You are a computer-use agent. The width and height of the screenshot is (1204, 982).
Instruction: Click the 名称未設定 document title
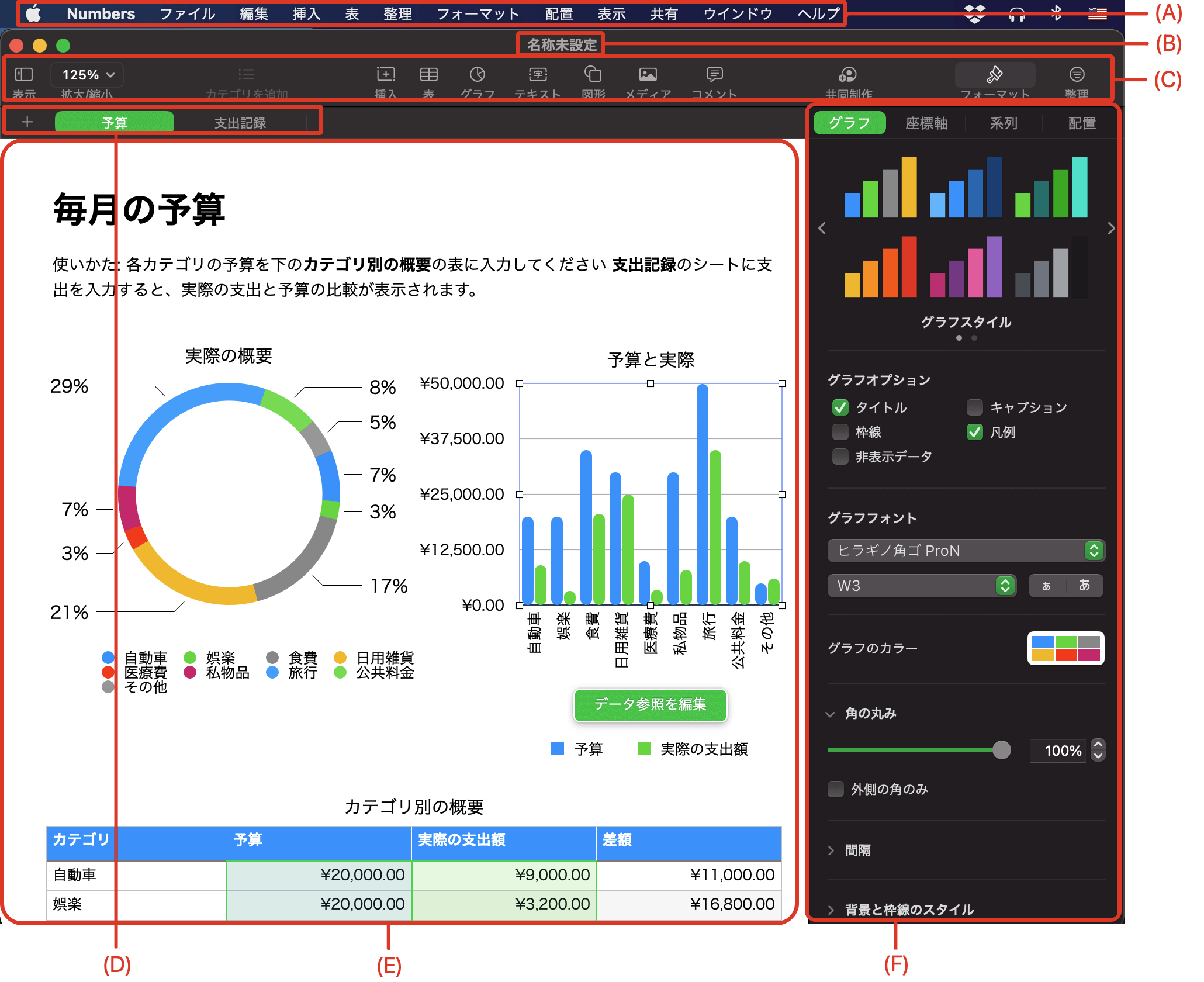tap(562, 44)
